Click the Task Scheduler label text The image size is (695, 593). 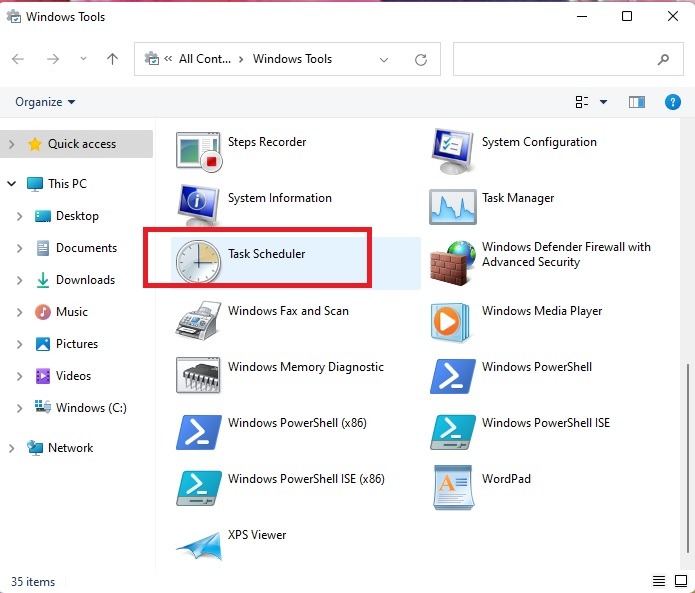[x=266, y=254]
